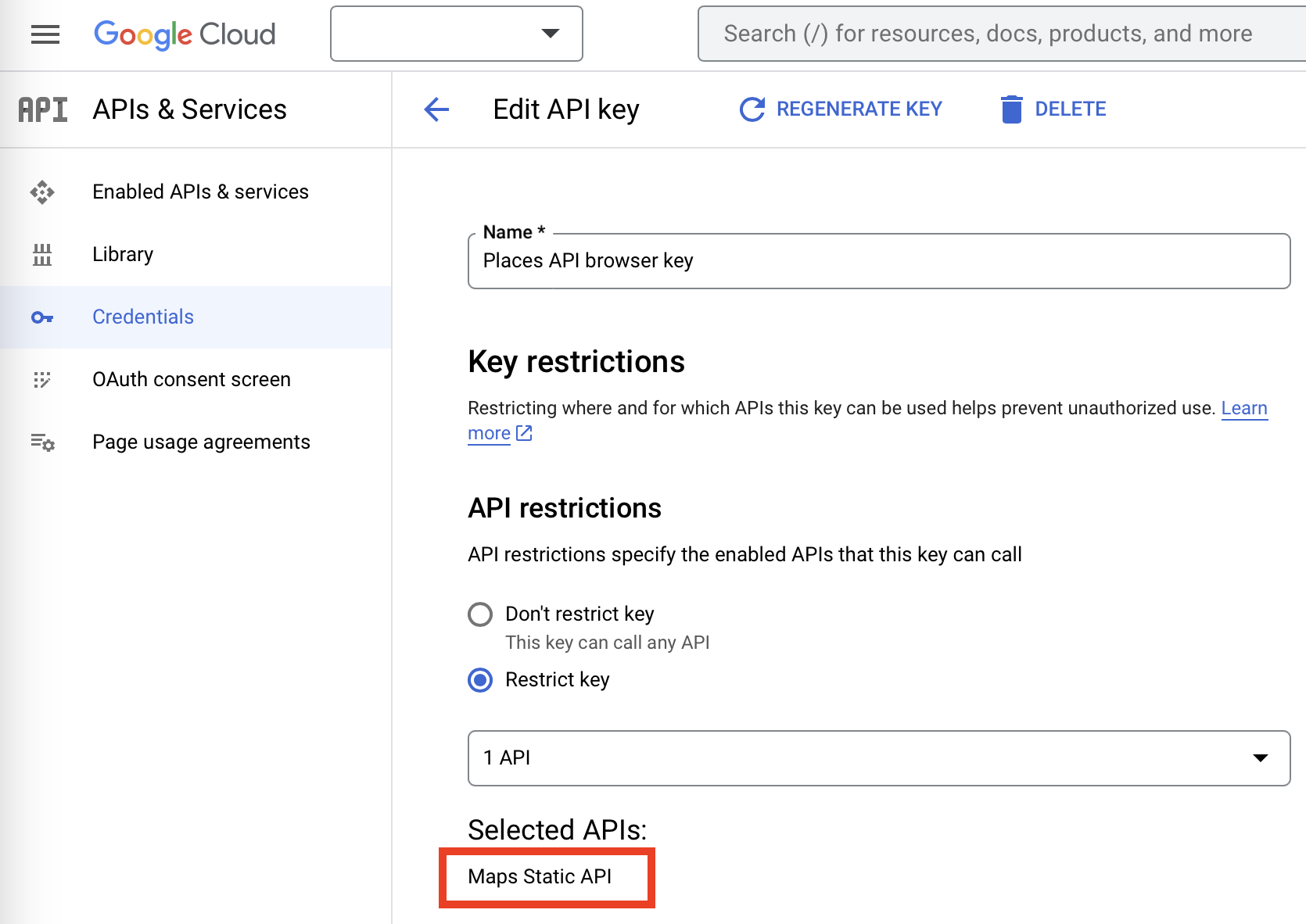Select the Restrict key option
The image size is (1306, 924).
coord(479,680)
